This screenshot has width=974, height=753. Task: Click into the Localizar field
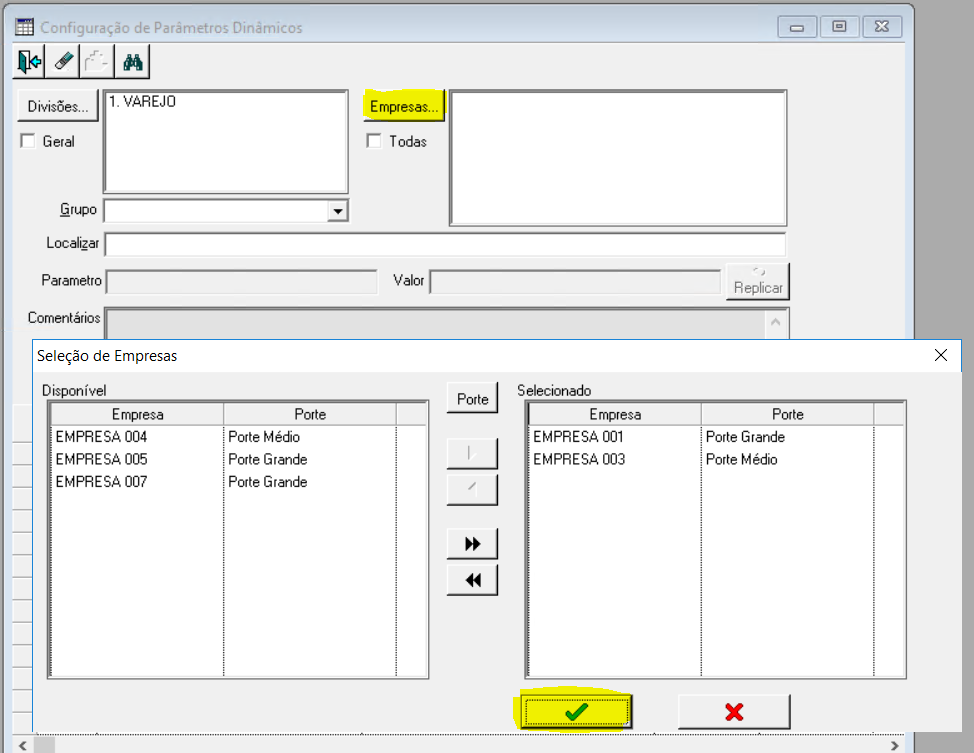point(445,244)
